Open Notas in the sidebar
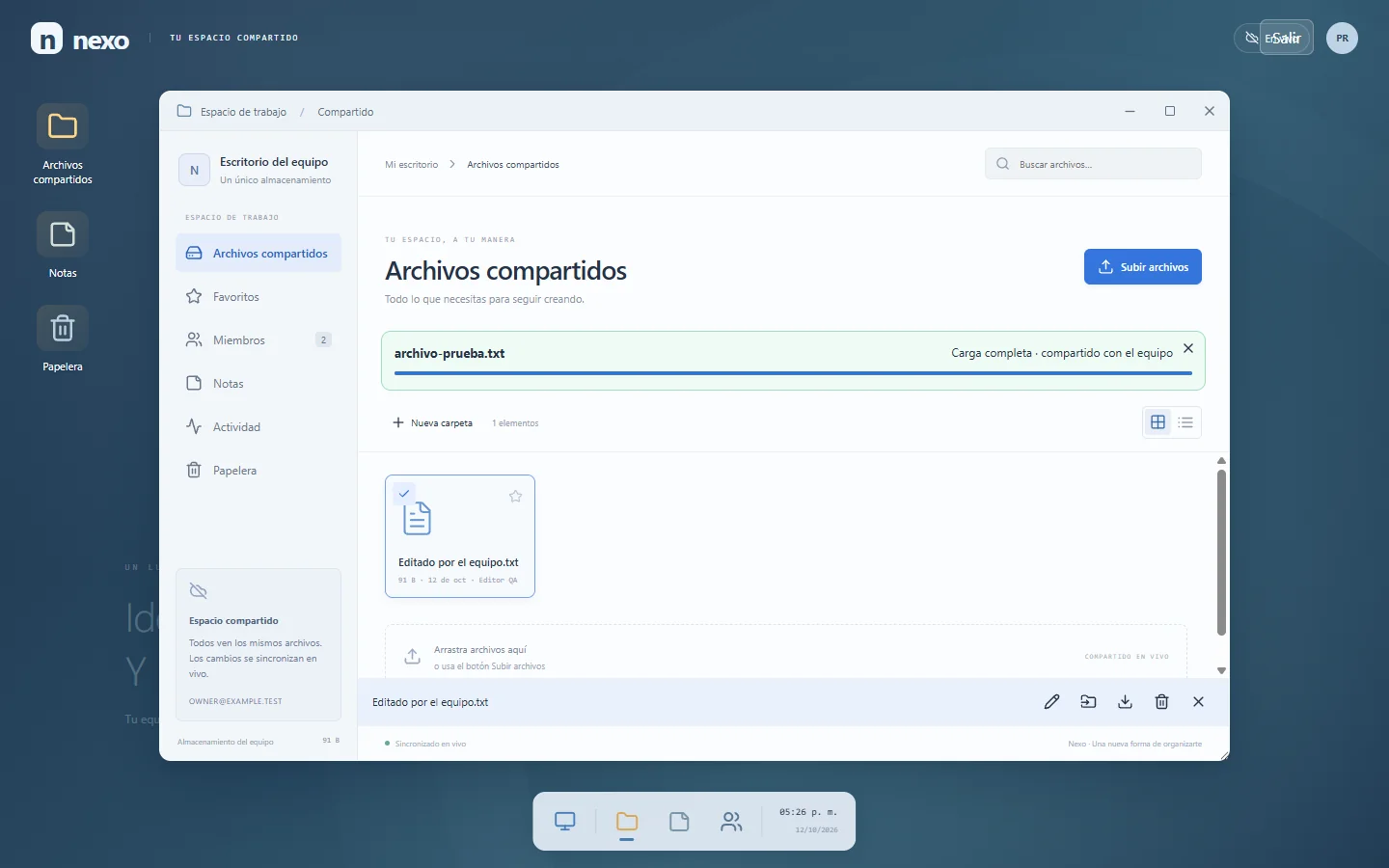 259,383
